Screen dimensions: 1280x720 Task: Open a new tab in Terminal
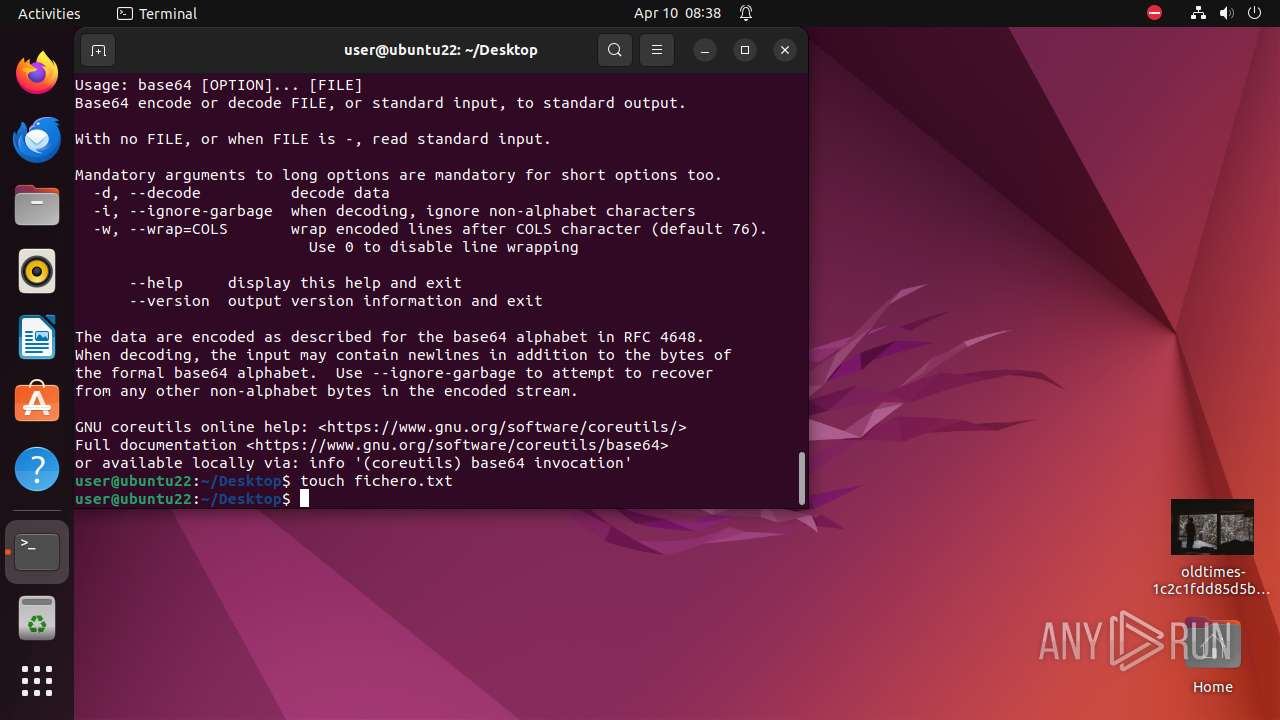point(98,50)
